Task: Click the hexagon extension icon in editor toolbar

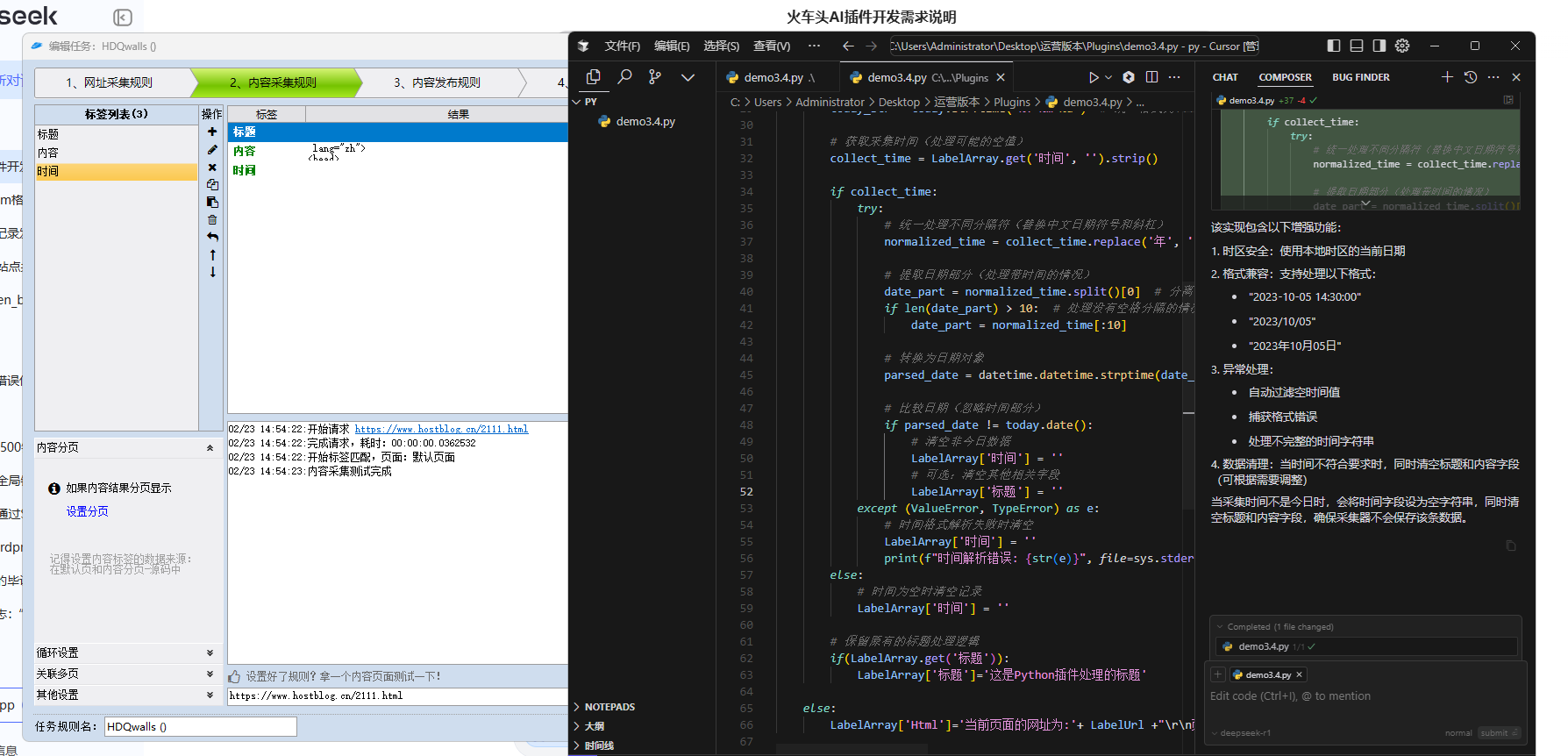Action: pos(1129,77)
